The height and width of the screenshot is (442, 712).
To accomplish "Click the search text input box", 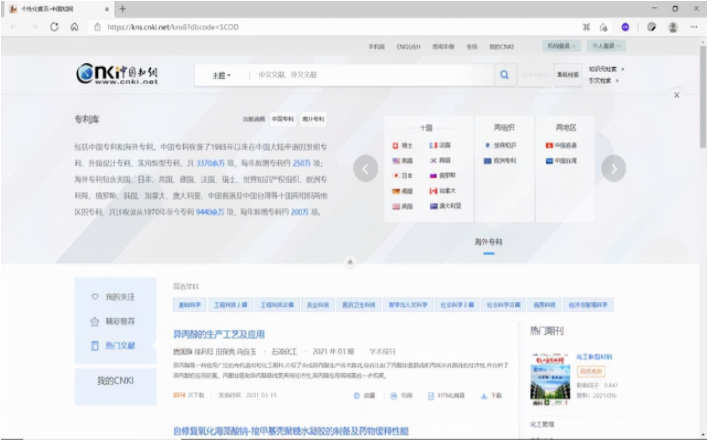I will (370, 75).
